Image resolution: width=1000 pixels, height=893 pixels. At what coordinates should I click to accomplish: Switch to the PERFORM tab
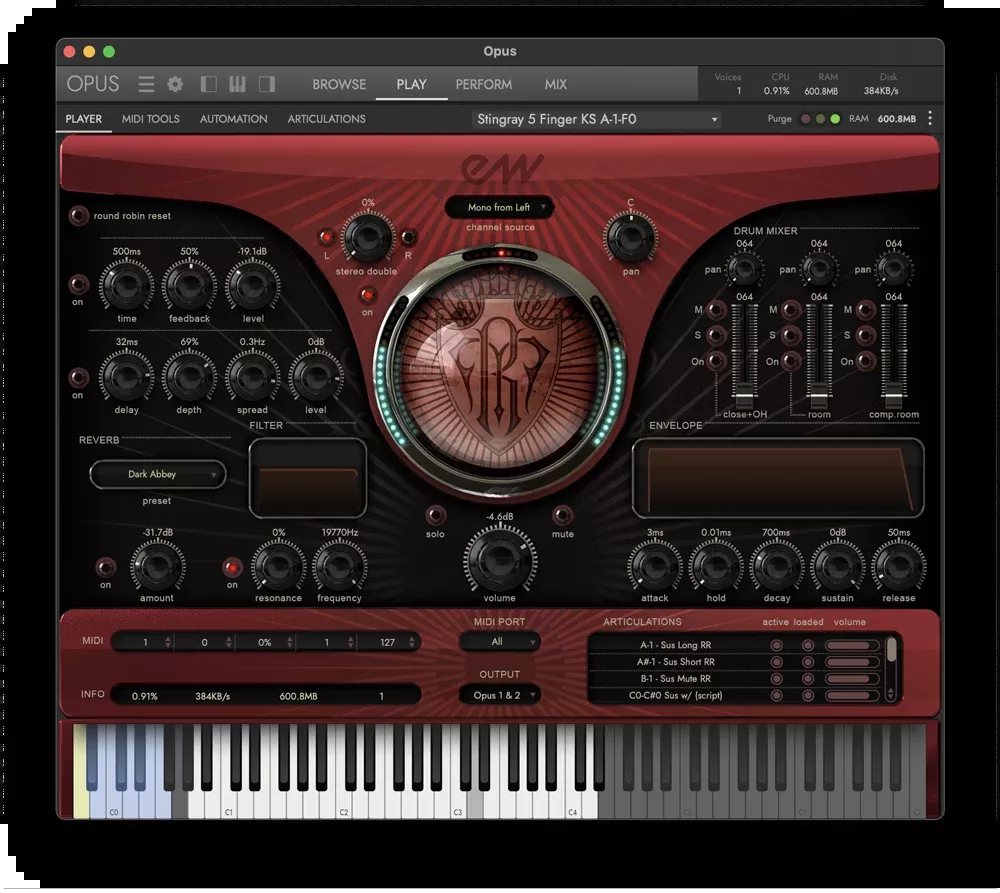tap(483, 84)
